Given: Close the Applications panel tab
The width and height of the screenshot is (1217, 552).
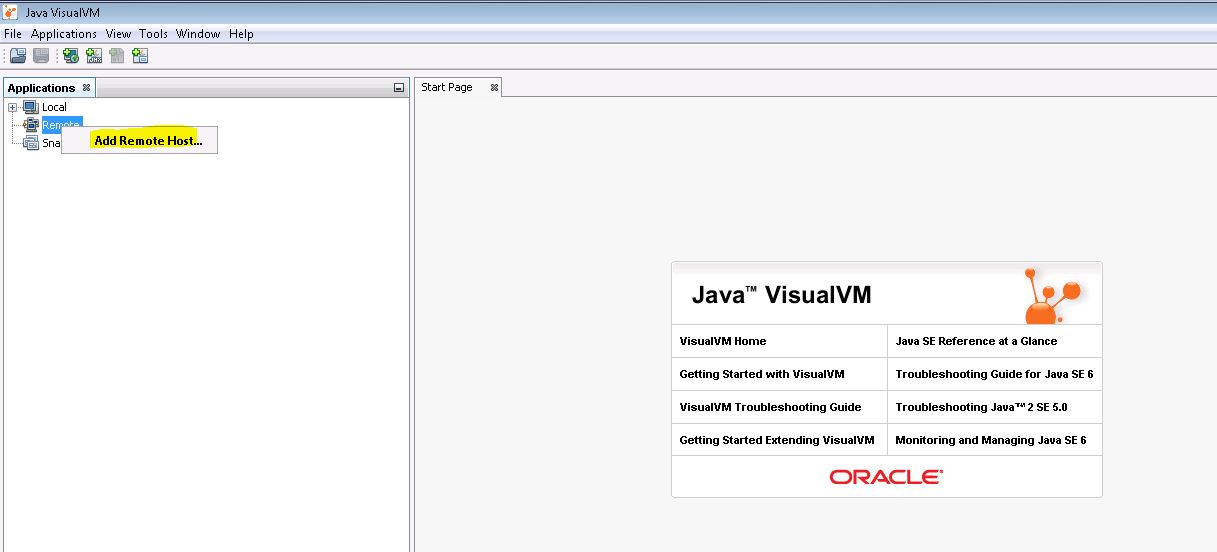Looking at the screenshot, I should pyautogui.click(x=86, y=87).
